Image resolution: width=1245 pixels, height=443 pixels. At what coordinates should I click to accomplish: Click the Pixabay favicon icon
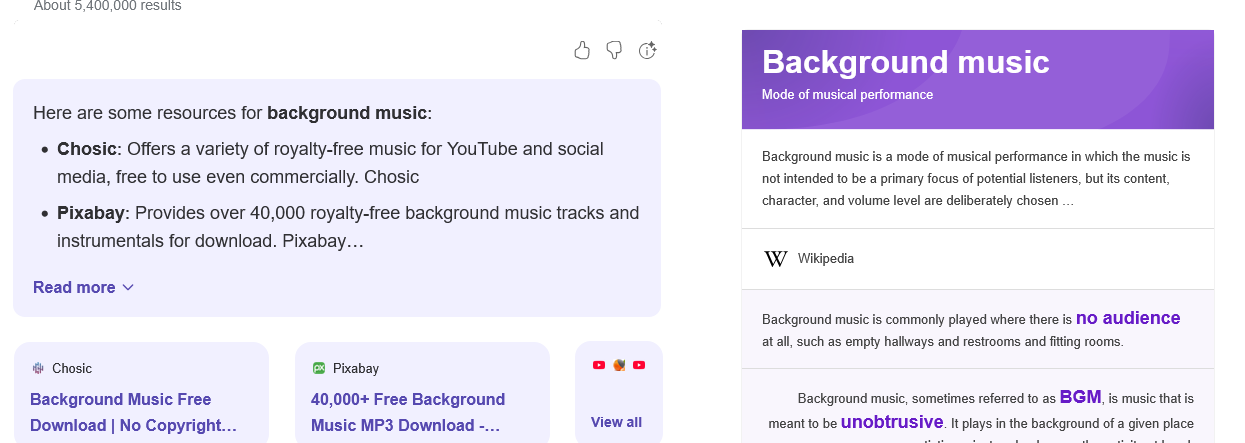point(319,368)
